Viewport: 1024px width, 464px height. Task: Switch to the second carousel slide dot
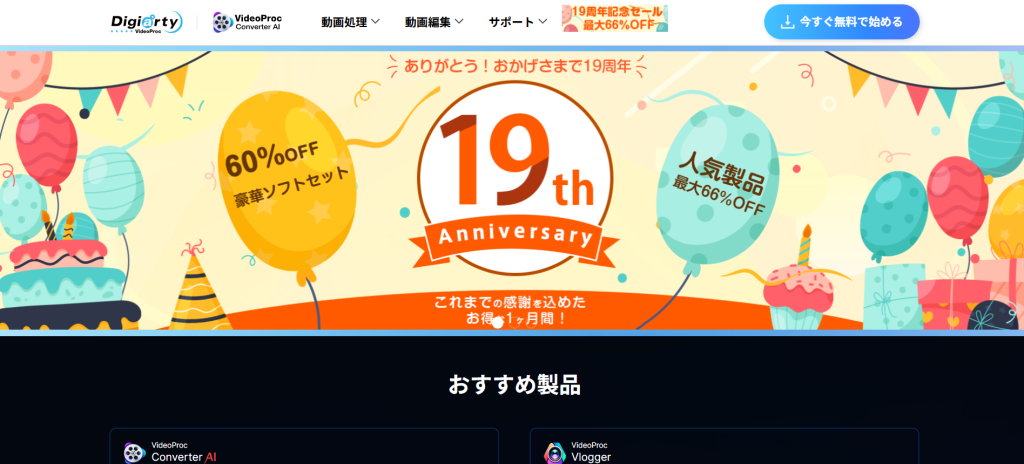(515, 322)
